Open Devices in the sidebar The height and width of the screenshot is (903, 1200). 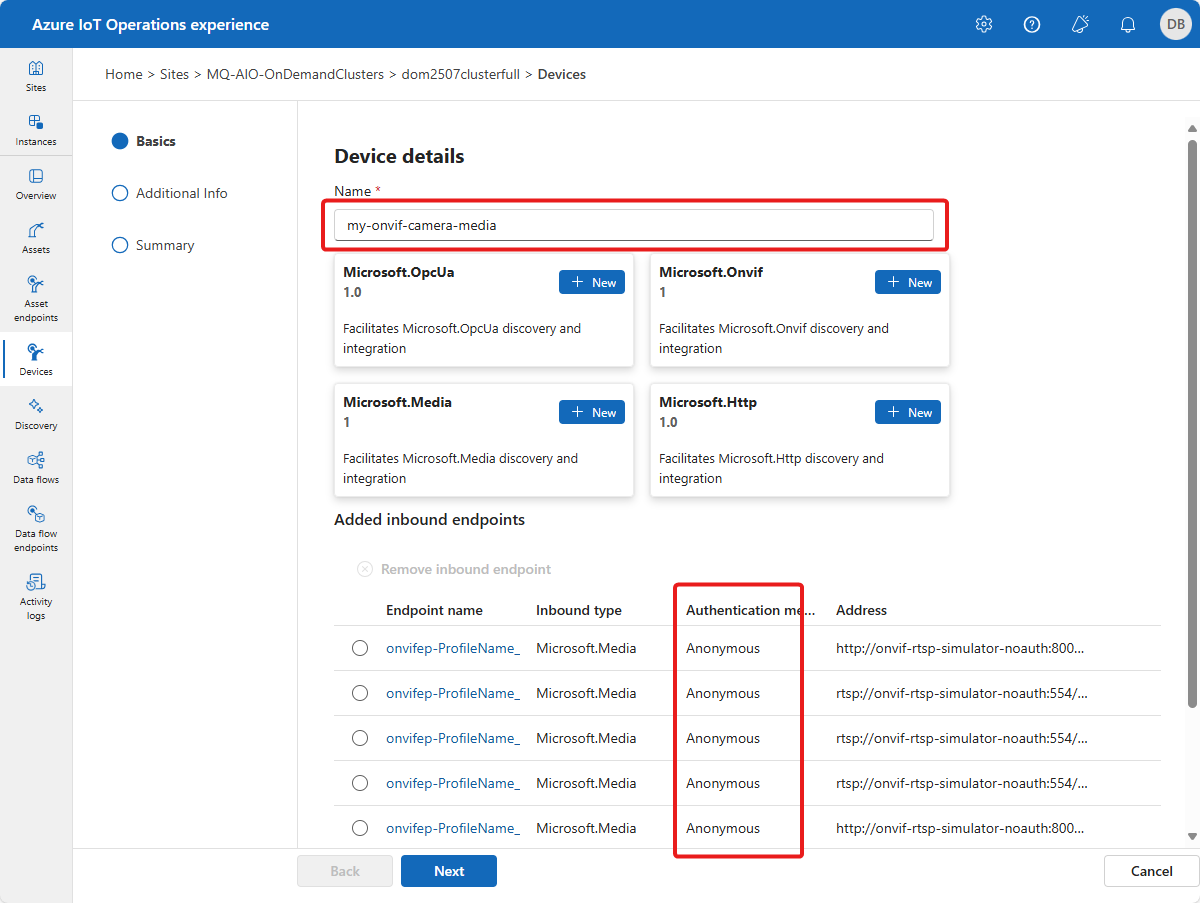(36, 359)
